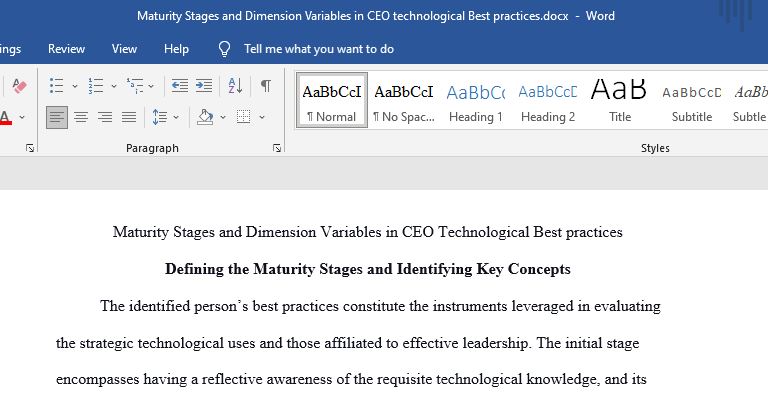Toggle Center paragraph alignment
Viewport: 768px width, 397px height.
tap(81, 117)
